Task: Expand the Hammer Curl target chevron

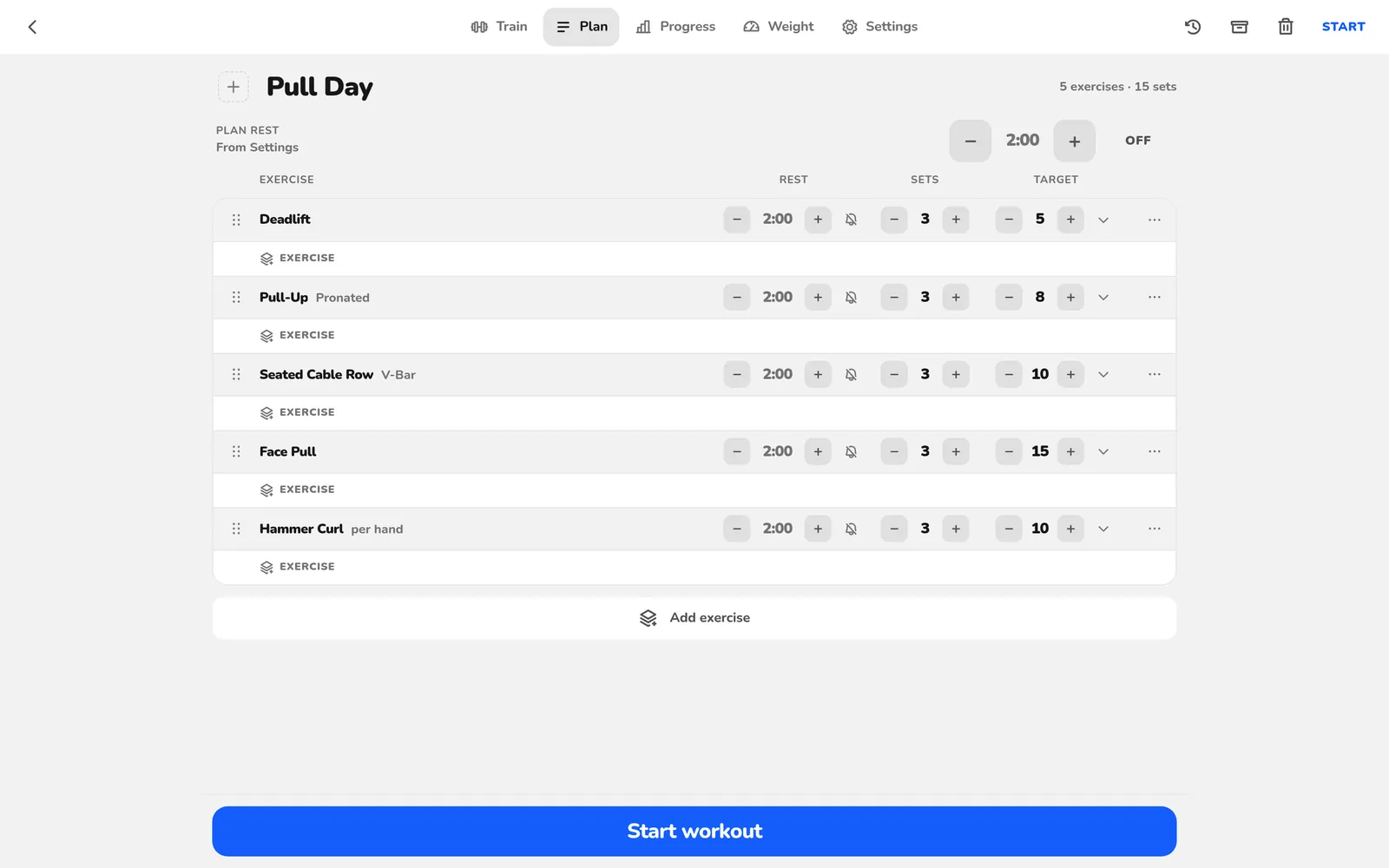Action: tap(1103, 529)
